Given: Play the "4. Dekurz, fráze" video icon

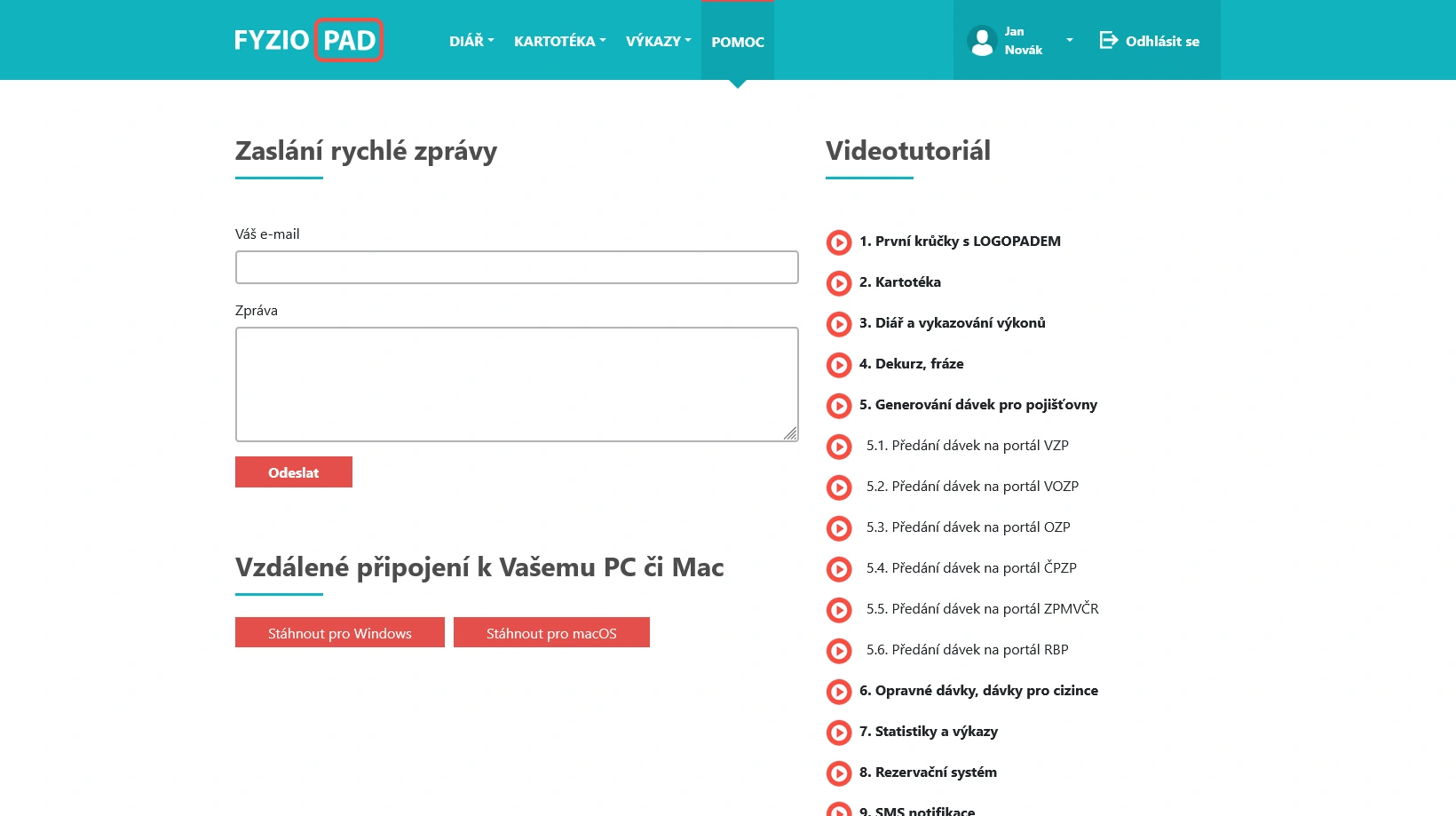Looking at the screenshot, I should (x=839, y=365).
